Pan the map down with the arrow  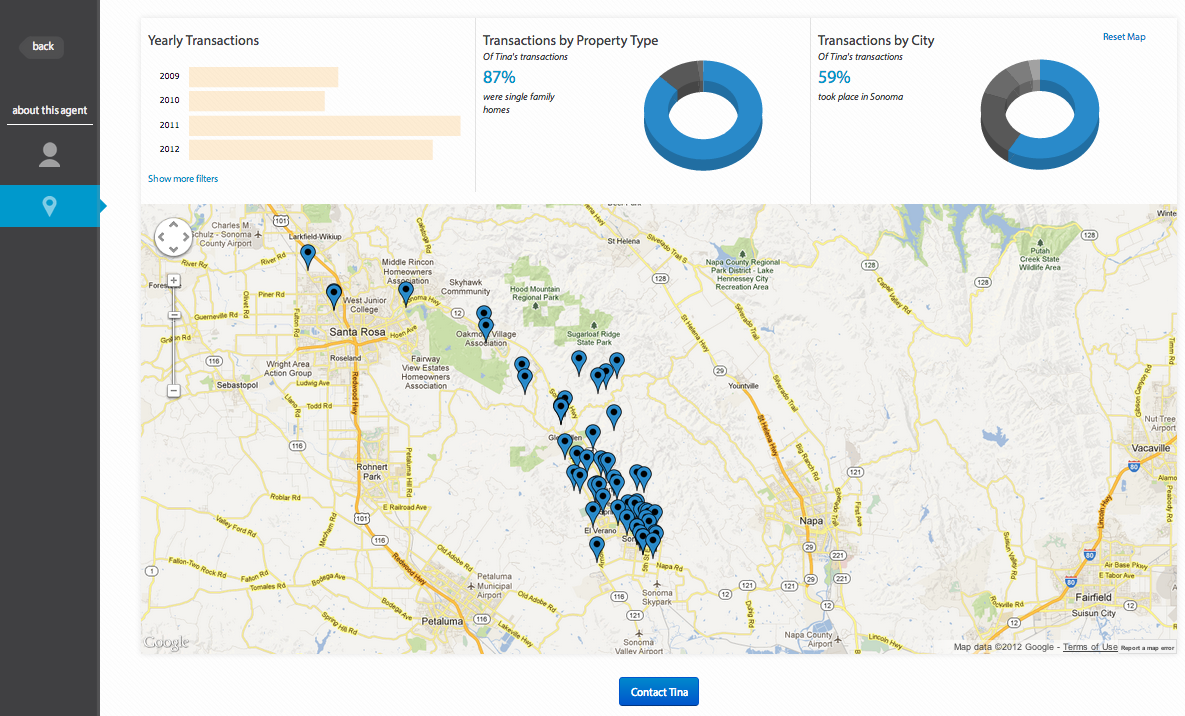[173, 251]
